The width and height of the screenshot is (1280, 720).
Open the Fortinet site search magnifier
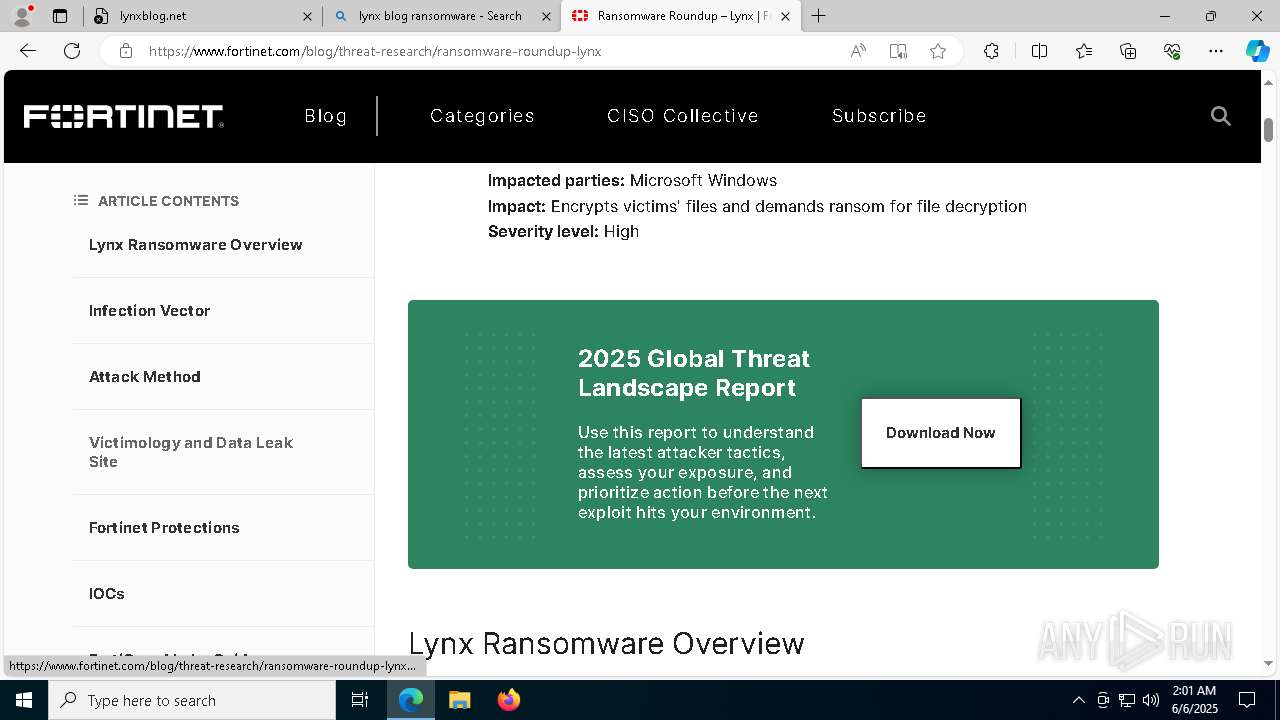click(x=1220, y=116)
